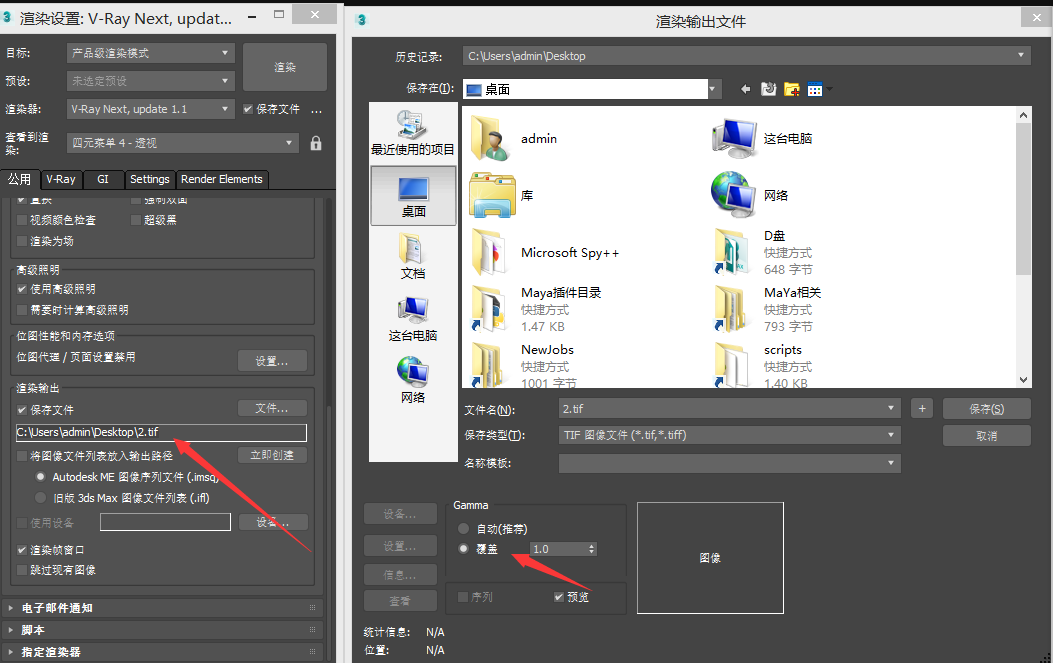1053x663 pixels.
Task: Select 旧版 3ds Max 图像文件列表 radio option
Action: 40,498
